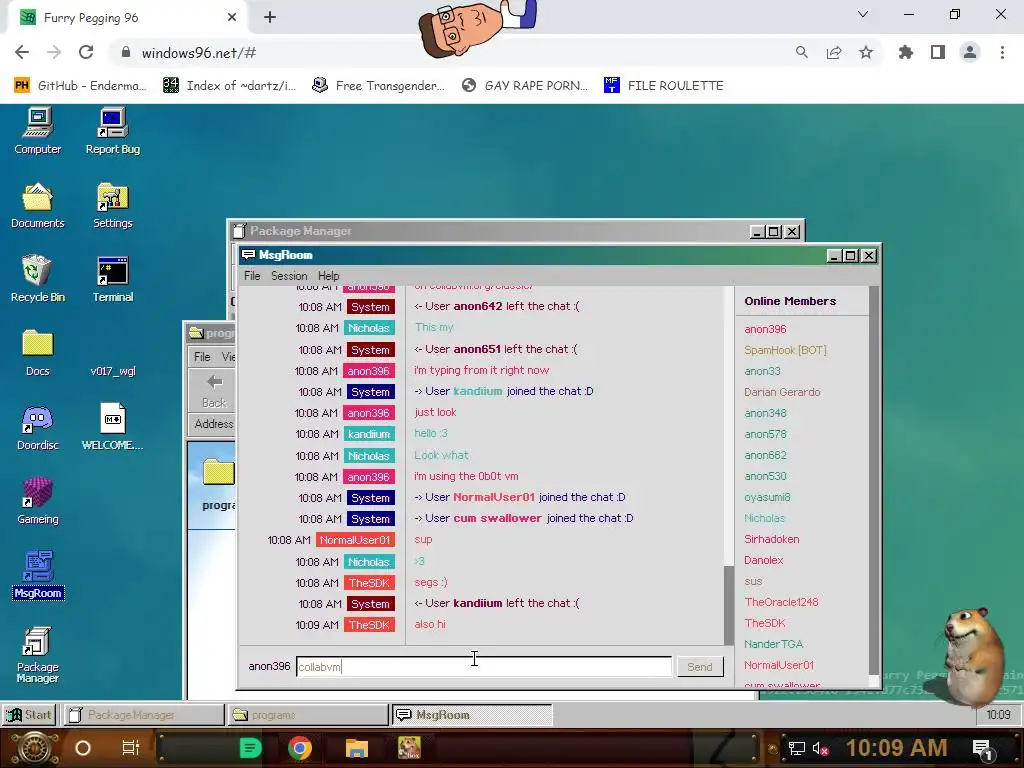Click the windows96.net address bar
Viewport: 1024px width, 768px height.
451,52
